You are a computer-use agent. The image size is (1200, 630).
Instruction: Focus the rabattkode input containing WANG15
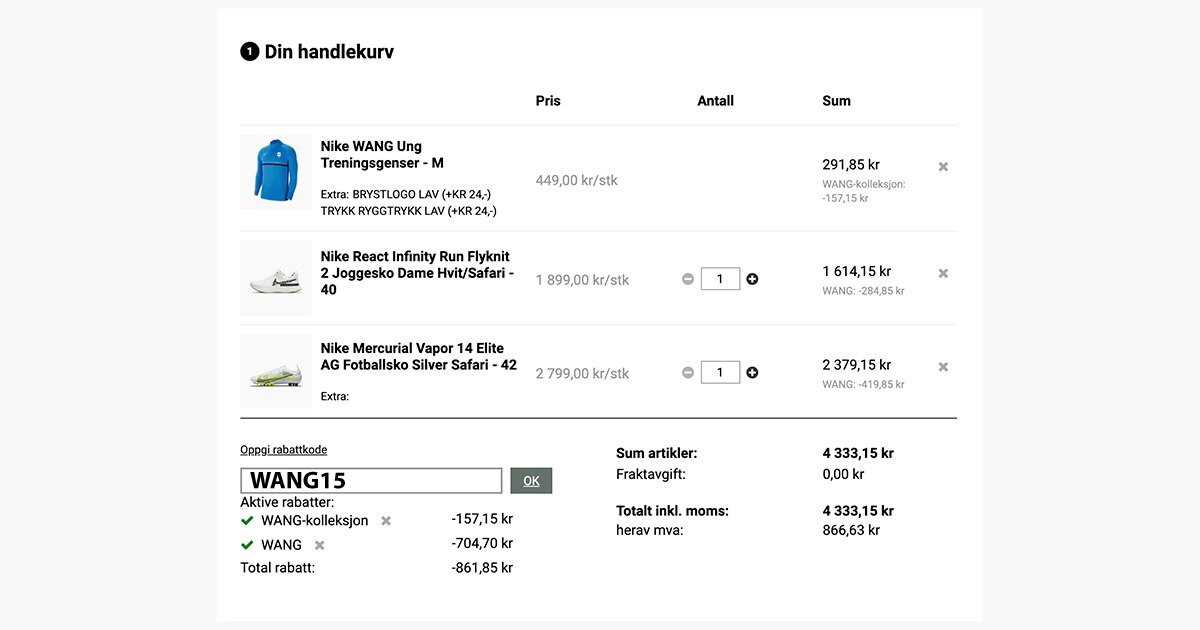371,481
